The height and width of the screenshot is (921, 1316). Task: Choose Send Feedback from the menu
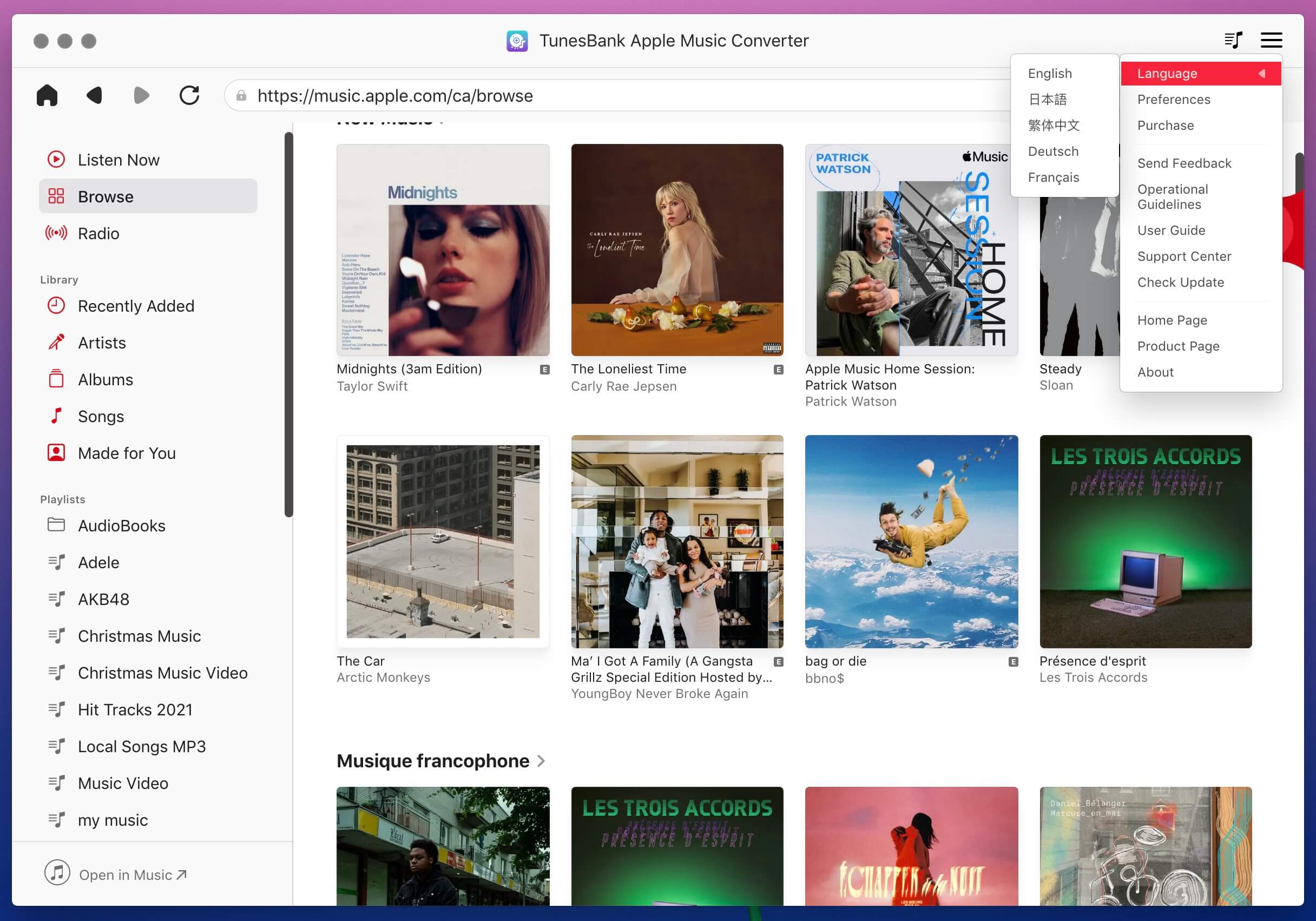tap(1201, 163)
